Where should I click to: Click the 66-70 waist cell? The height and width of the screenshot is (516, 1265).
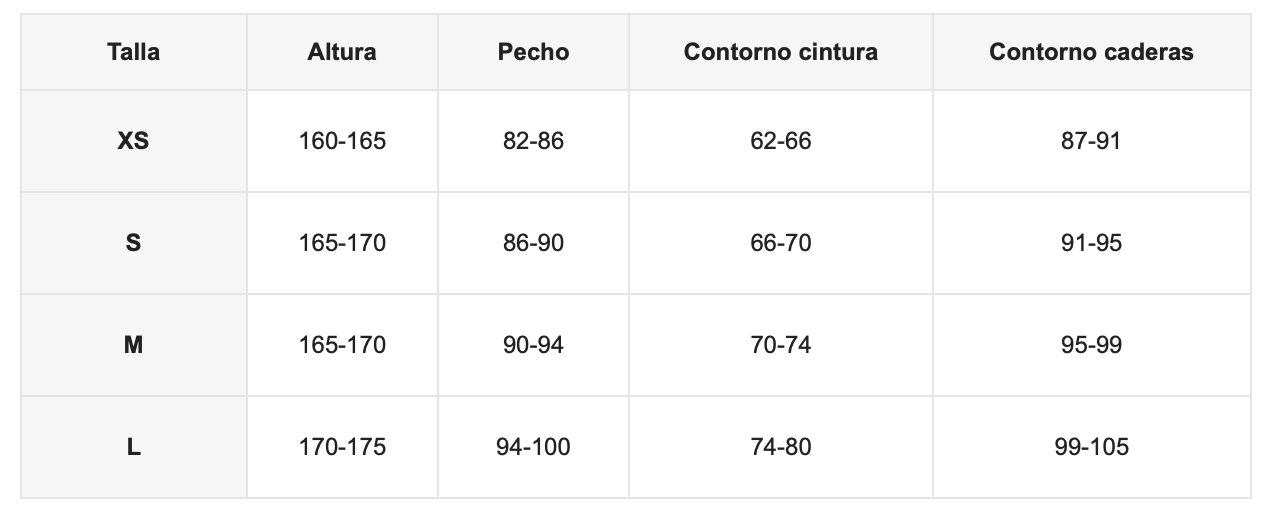click(781, 243)
